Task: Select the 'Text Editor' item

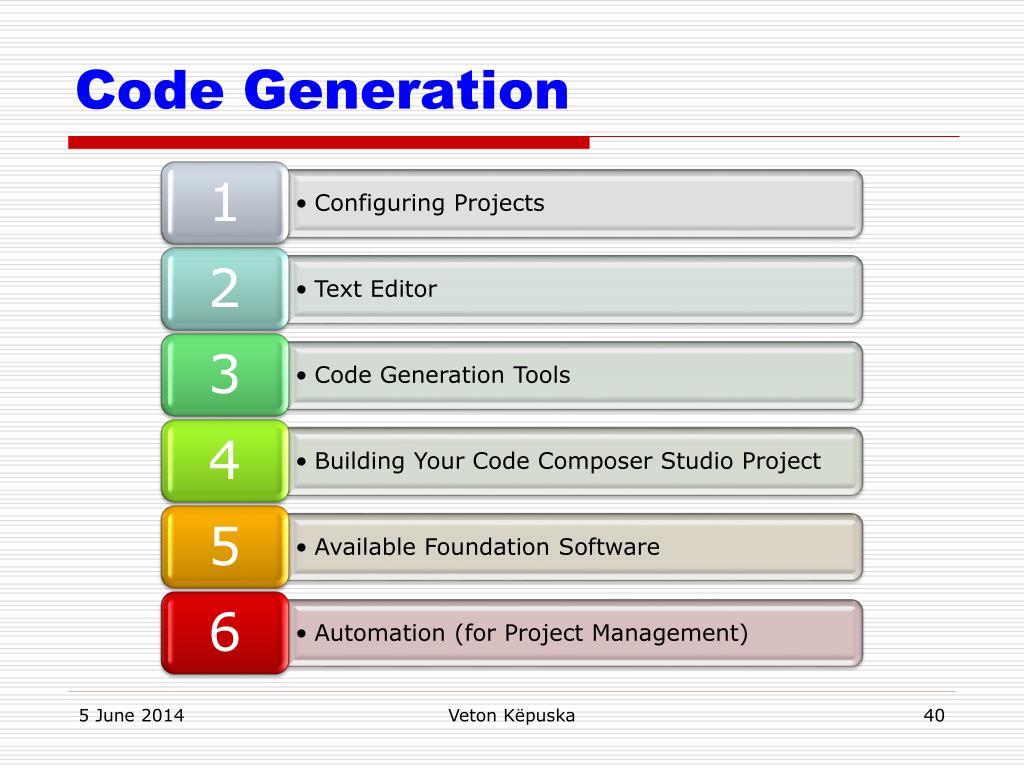Action: 575,289
